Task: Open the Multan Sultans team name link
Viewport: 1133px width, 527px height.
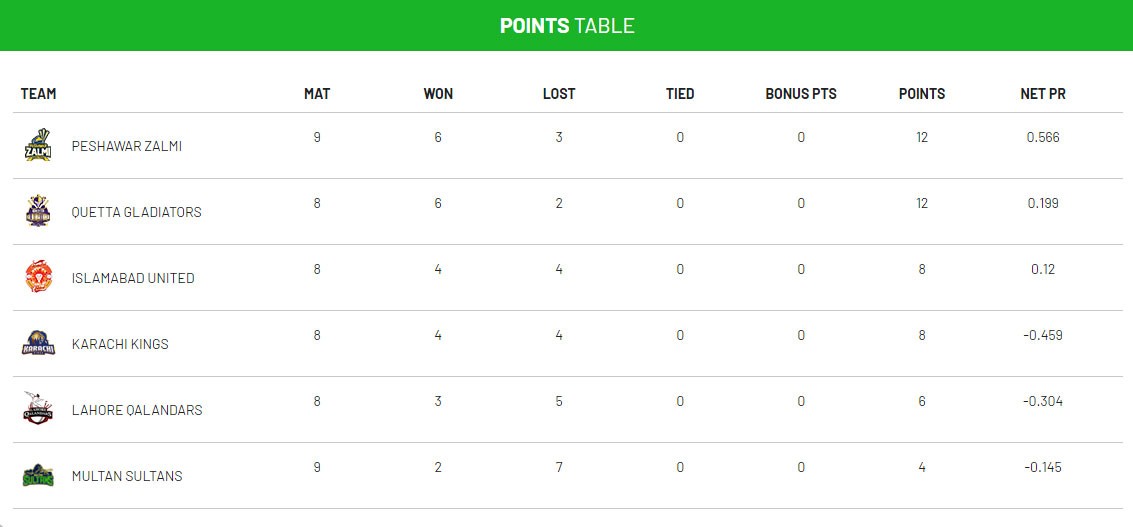Action: coord(127,476)
